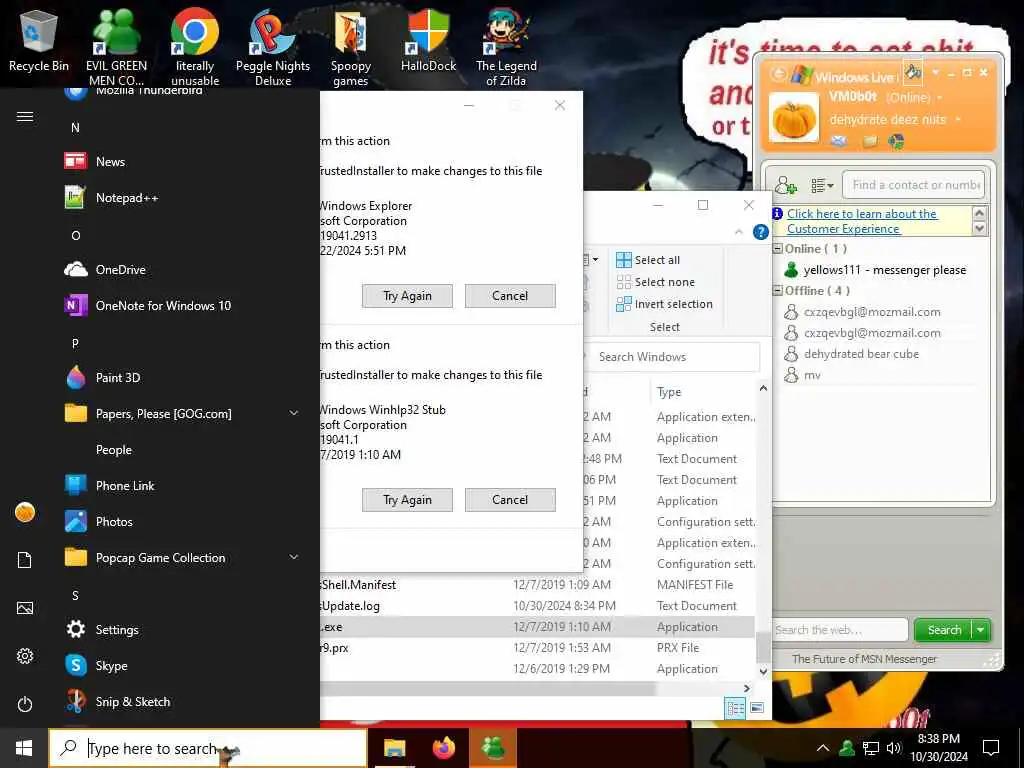The height and width of the screenshot is (768, 1024).
Task: Open the Customer Experience link
Action: [x=862, y=221]
